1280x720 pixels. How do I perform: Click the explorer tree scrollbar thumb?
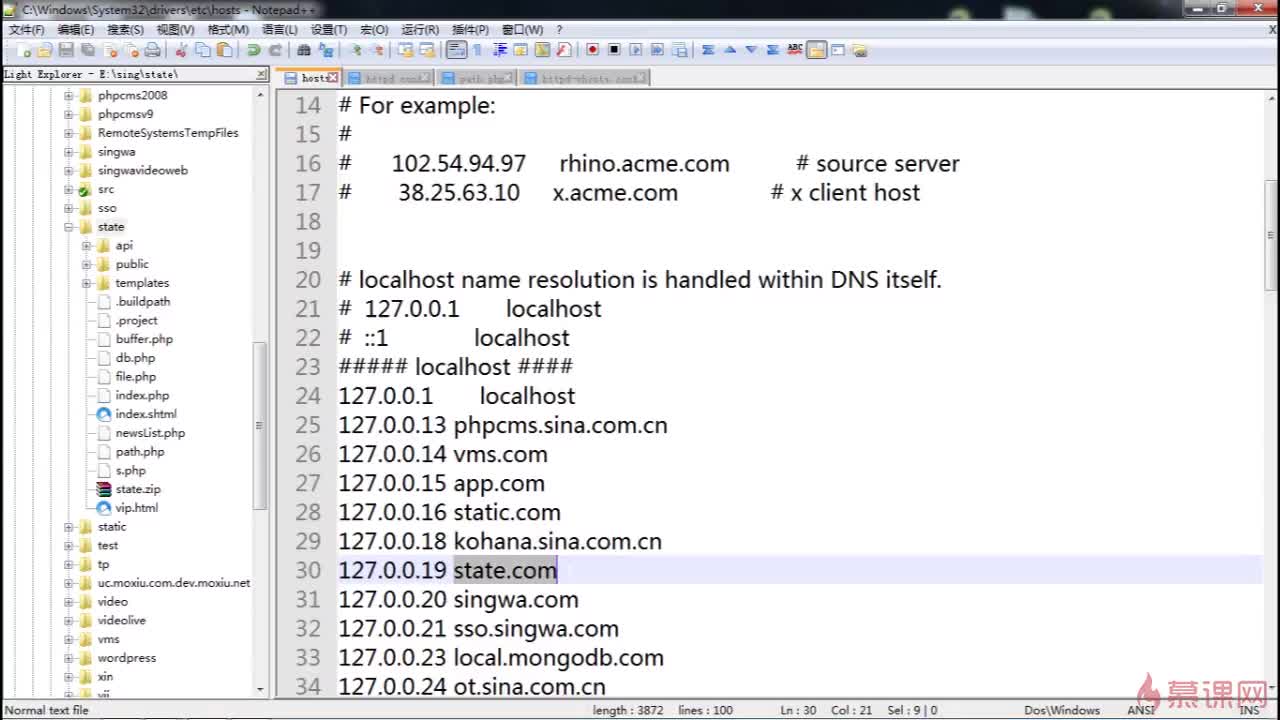[x=260, y=425]
